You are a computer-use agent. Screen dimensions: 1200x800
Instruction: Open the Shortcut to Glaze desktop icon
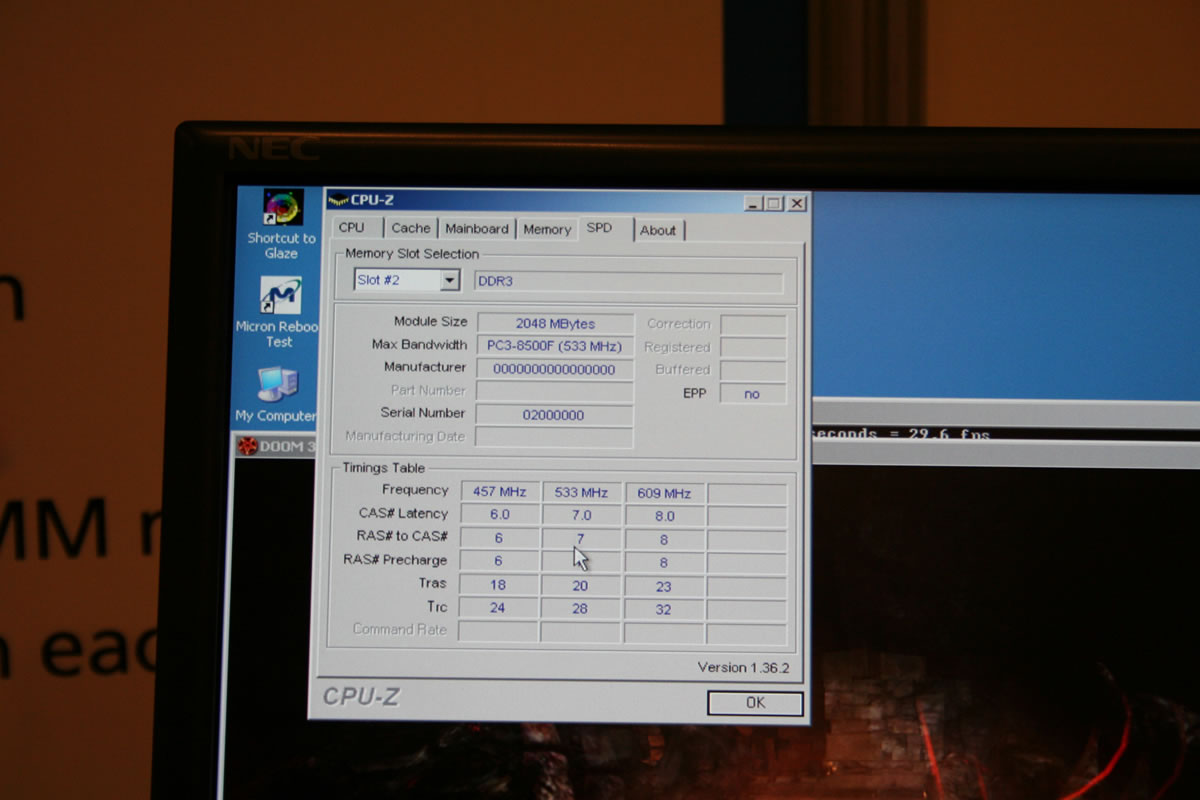282,224
